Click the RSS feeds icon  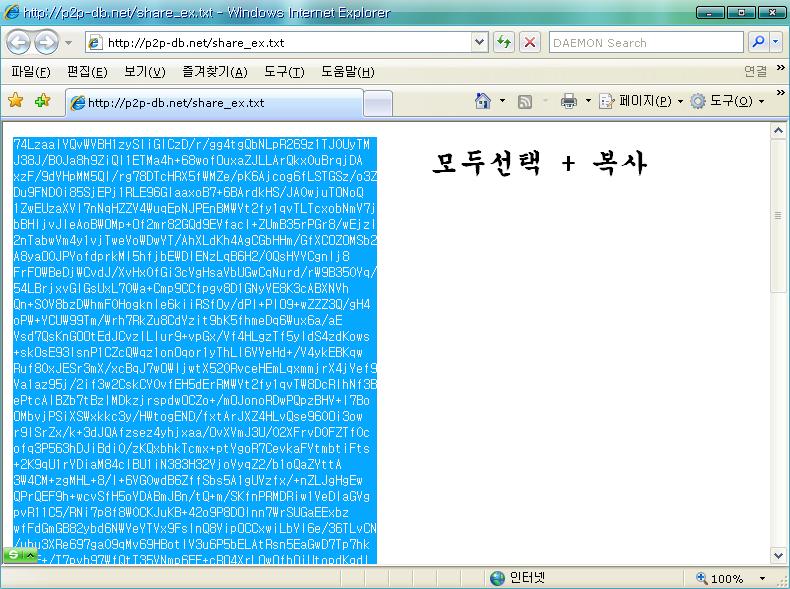coord(525,102)
